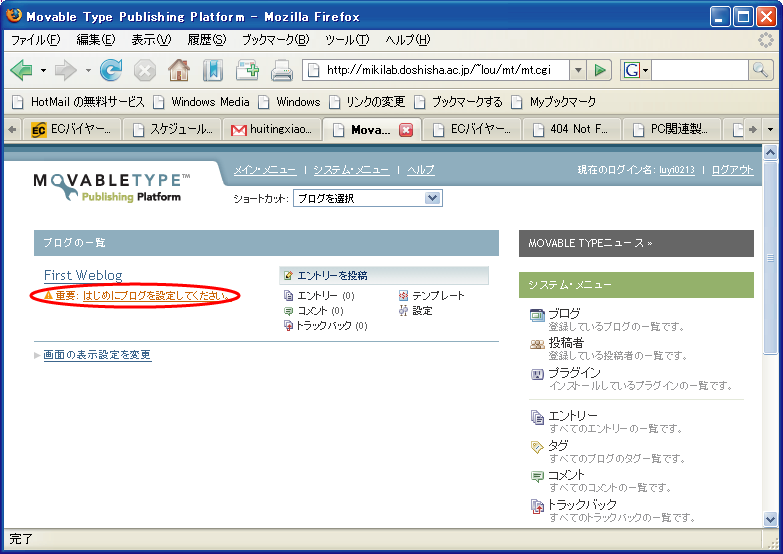The height and width of the screenshot is (554, 783).
Task: Open the search engine selector arrow
Action: [645, 70]
